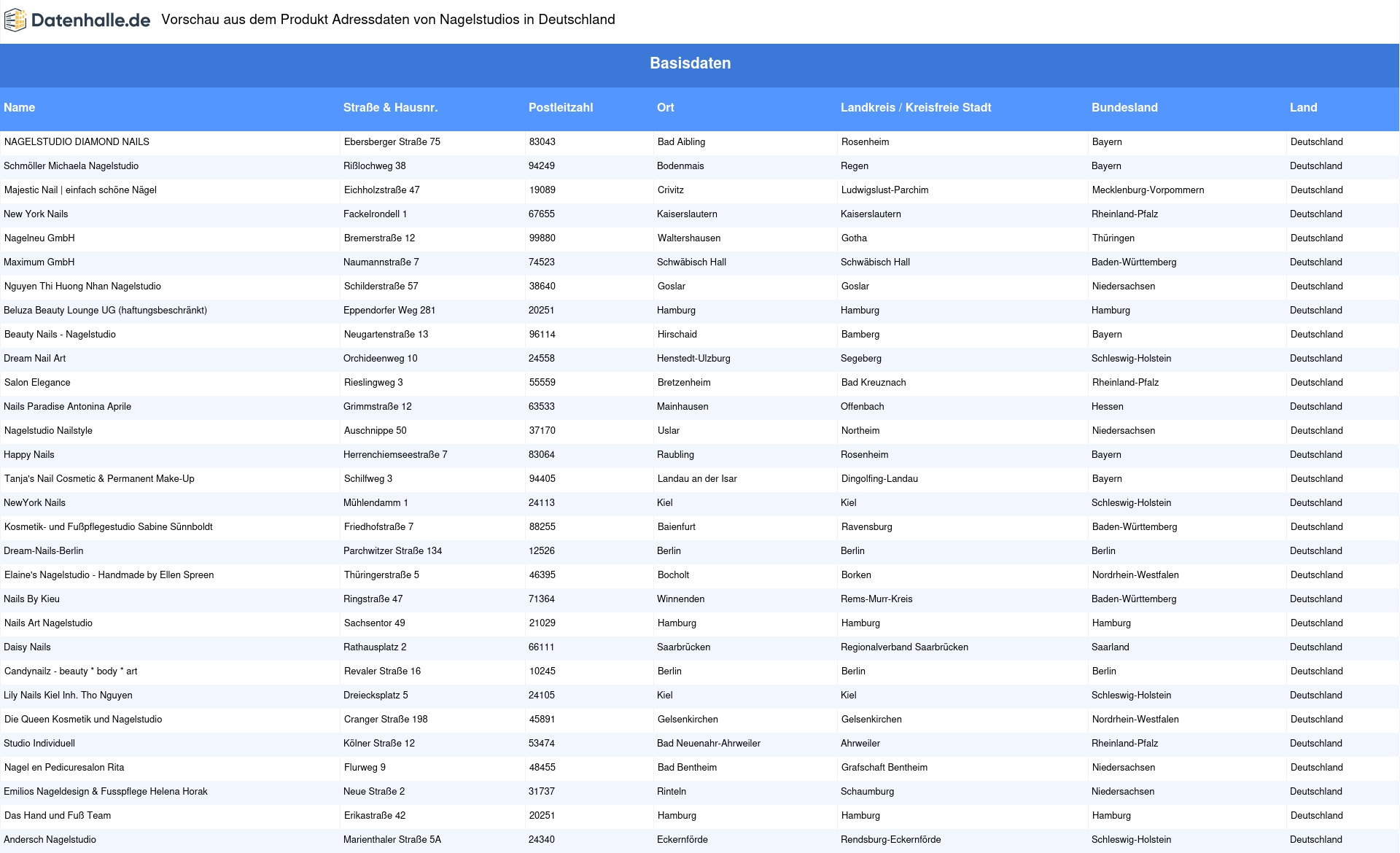Click Beluza Beauty Lounge UG name cell

pos(105,311)
